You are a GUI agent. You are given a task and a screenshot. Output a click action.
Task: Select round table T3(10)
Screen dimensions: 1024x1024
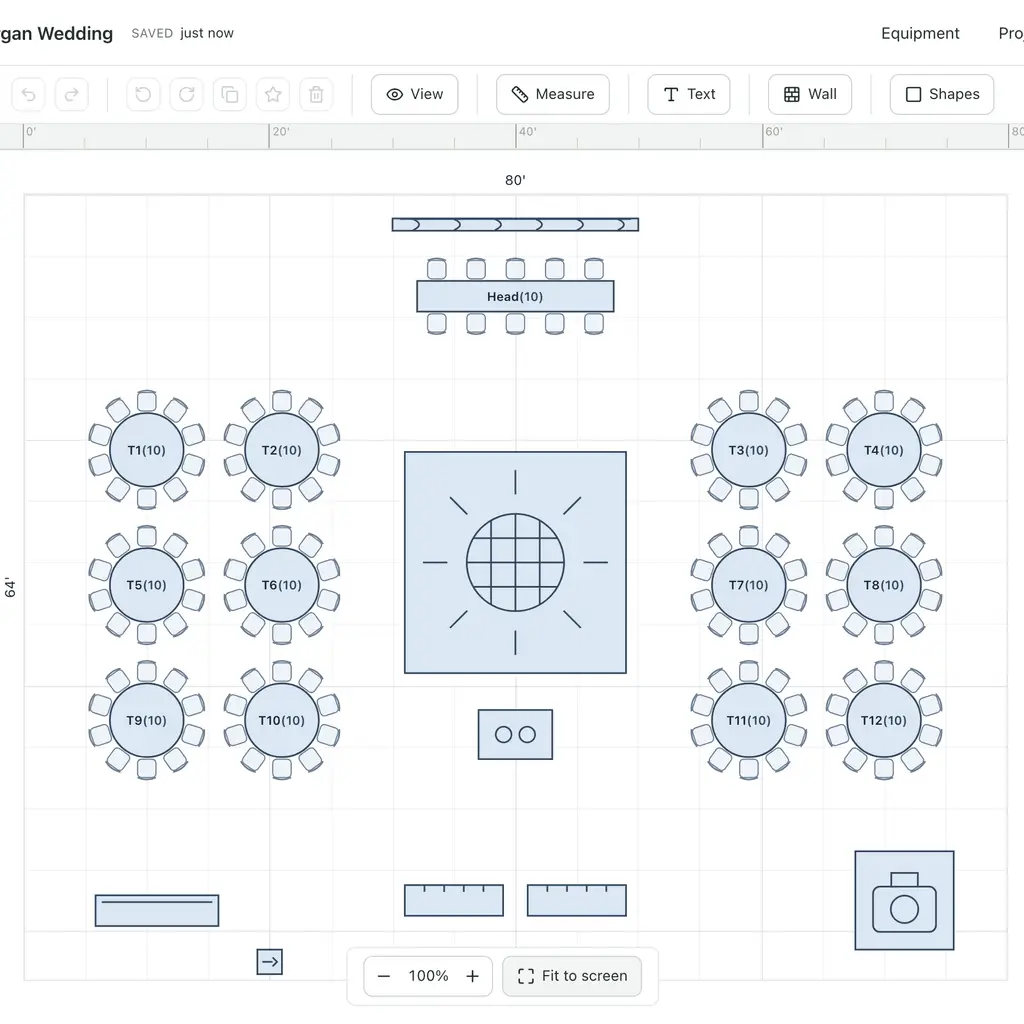click(749, 450)
